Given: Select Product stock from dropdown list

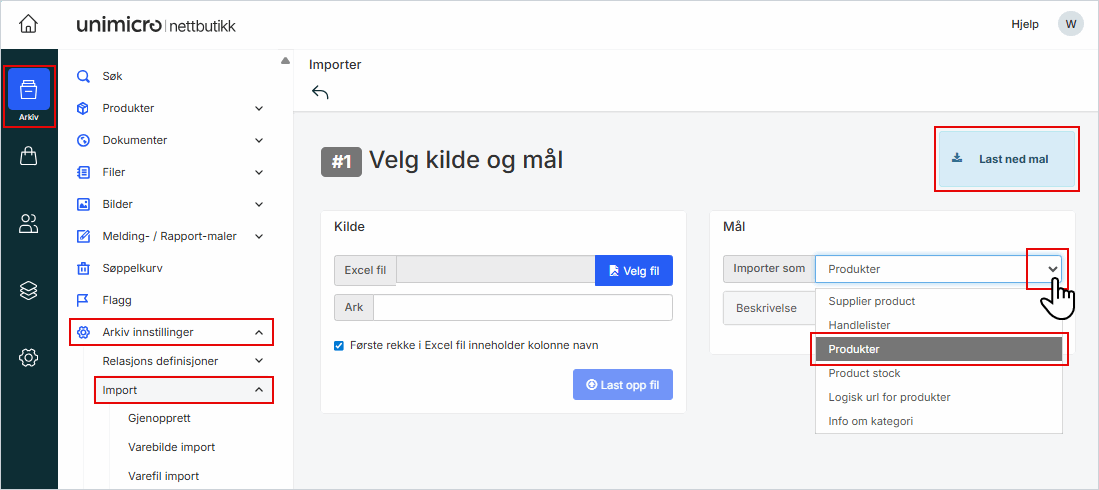Looking at the screenshot, I should [x=864, y=373].
